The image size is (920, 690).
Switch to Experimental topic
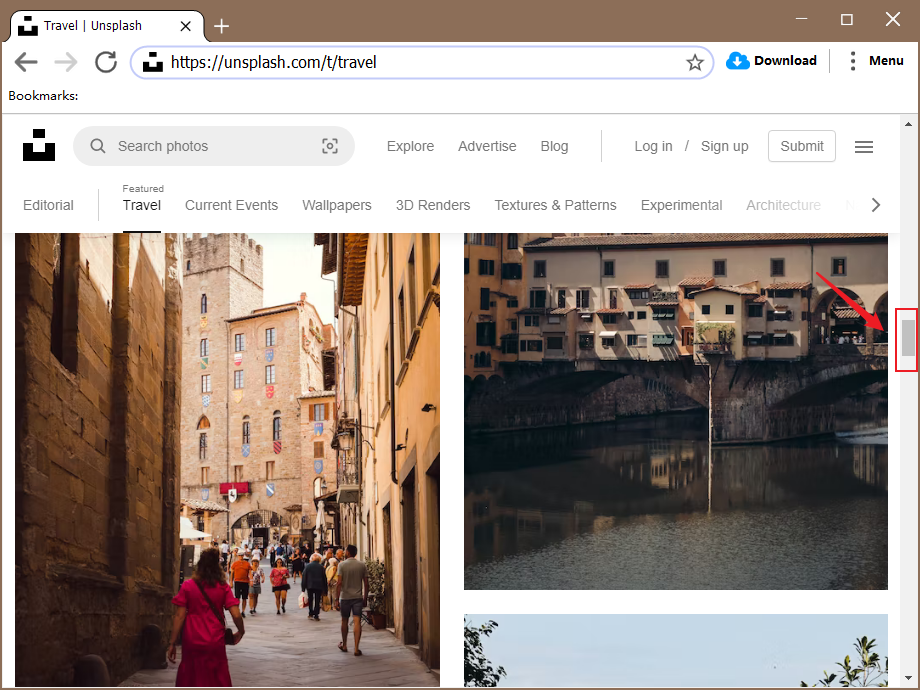681,205
